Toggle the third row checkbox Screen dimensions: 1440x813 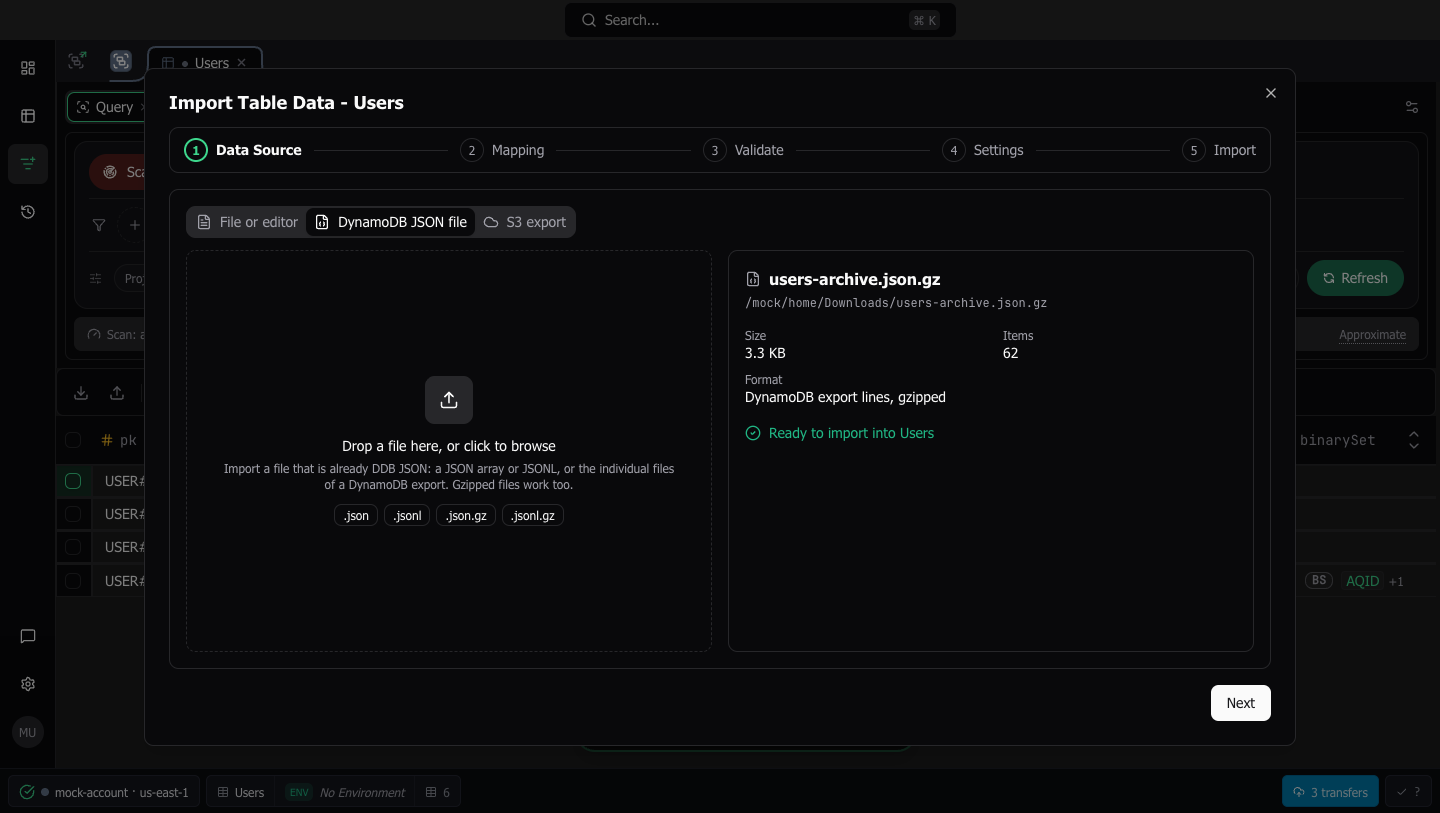[73, 547]
